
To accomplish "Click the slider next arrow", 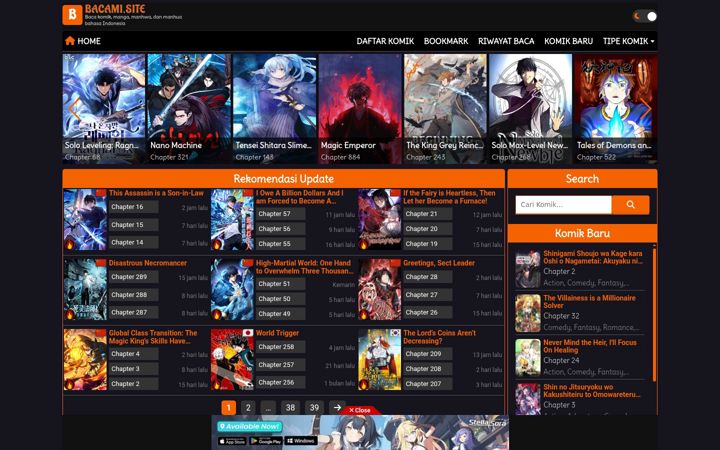I will pos(646,109).
